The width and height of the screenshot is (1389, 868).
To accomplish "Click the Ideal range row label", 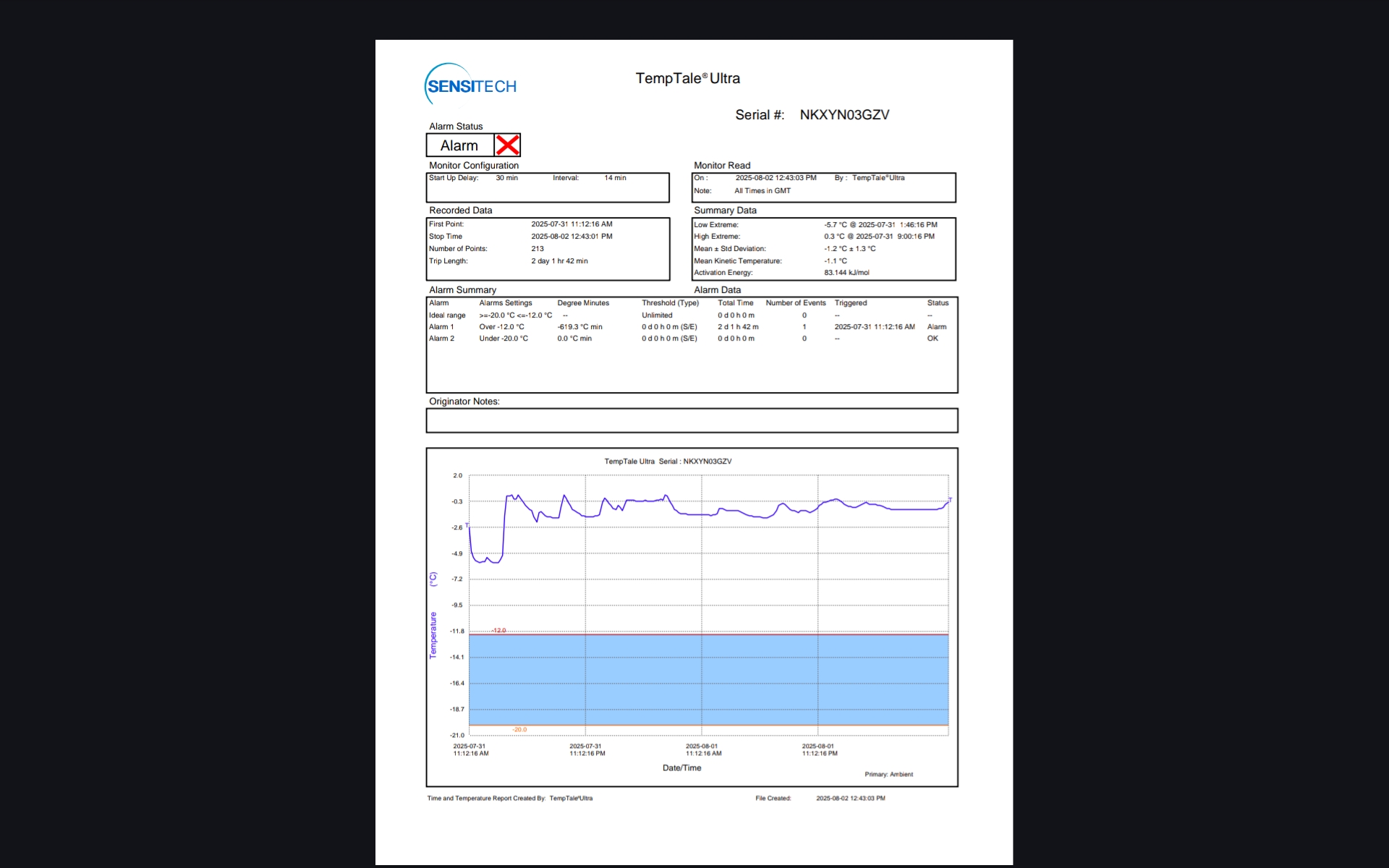I will click(x=447, y=315).
